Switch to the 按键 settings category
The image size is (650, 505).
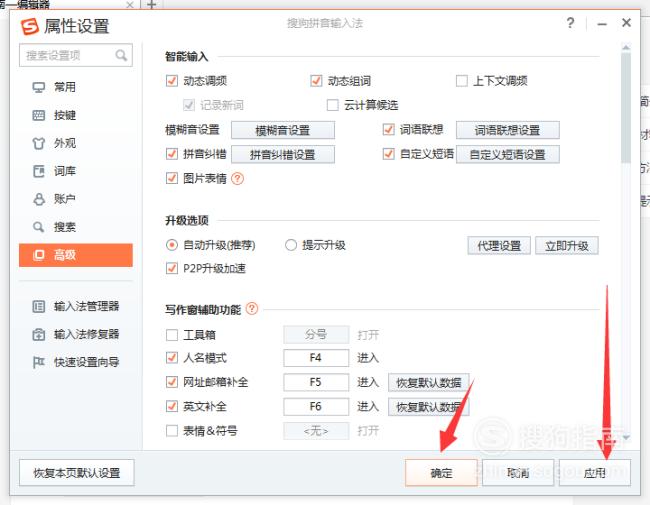[76, 115]
